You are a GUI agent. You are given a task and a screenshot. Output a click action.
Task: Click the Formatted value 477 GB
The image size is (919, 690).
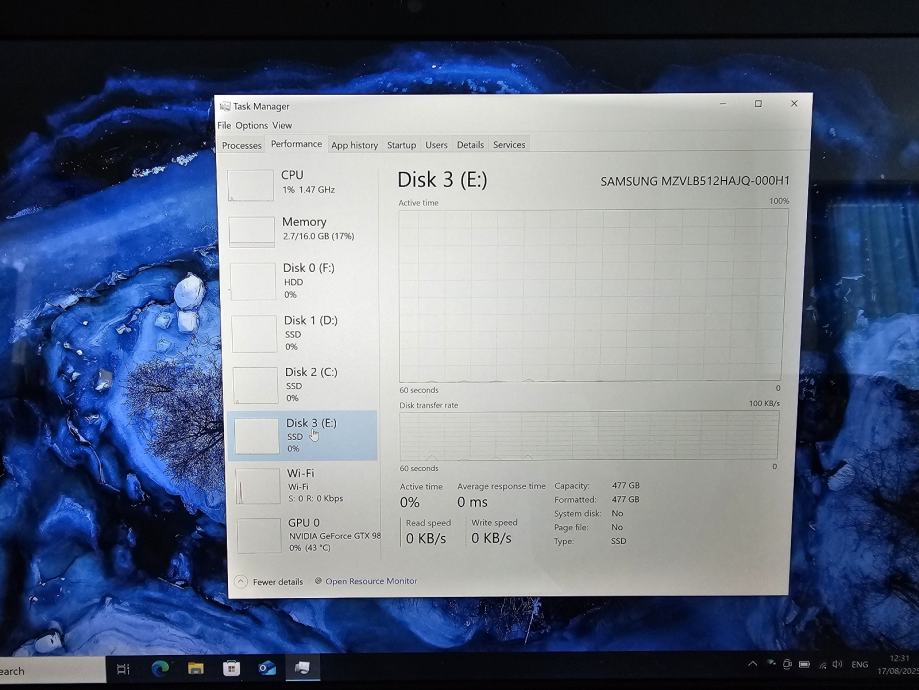pos(625,499)
